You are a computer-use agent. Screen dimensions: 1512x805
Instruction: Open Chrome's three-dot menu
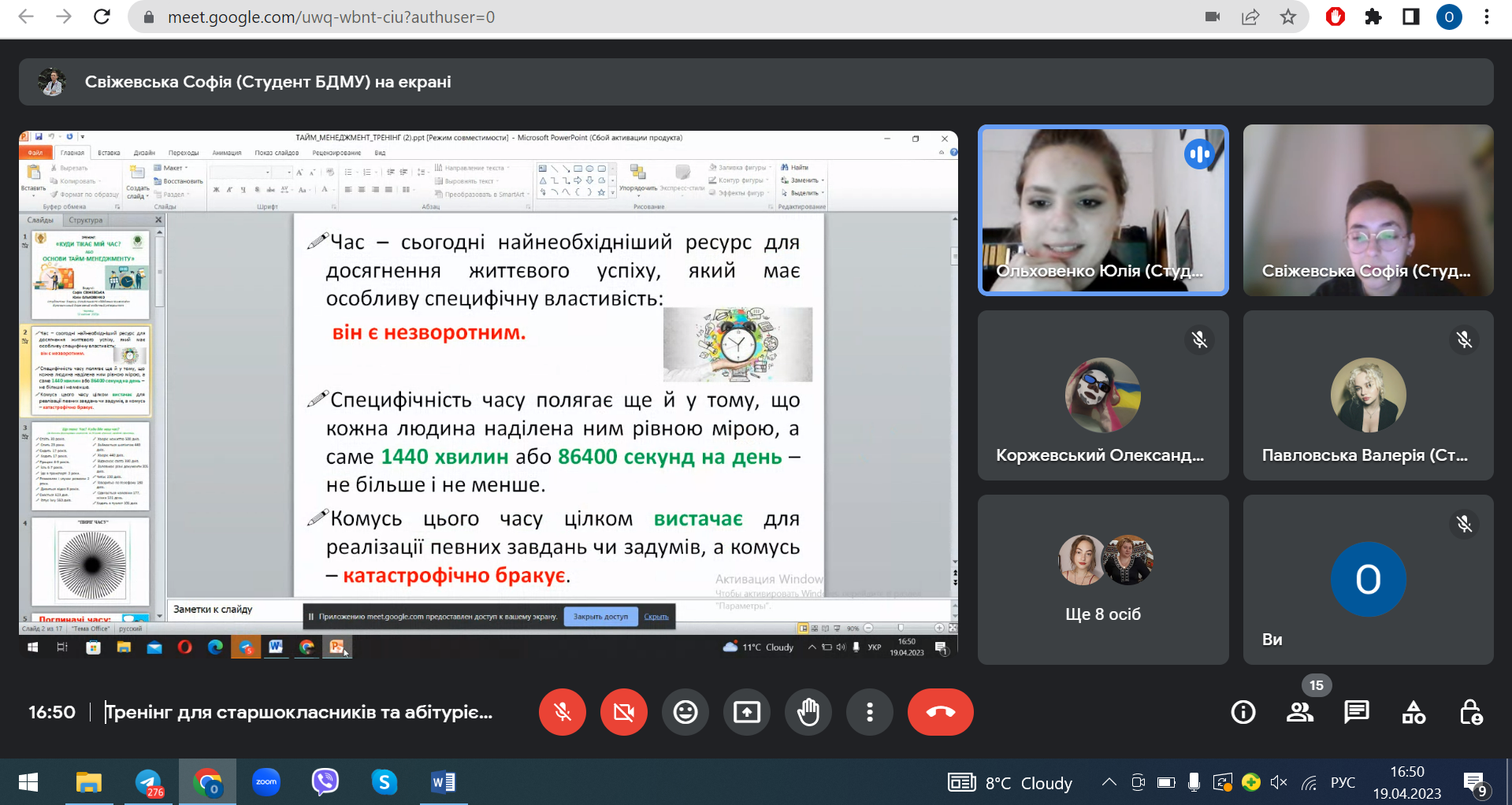pyautogui.click(x=1487, y=17)
